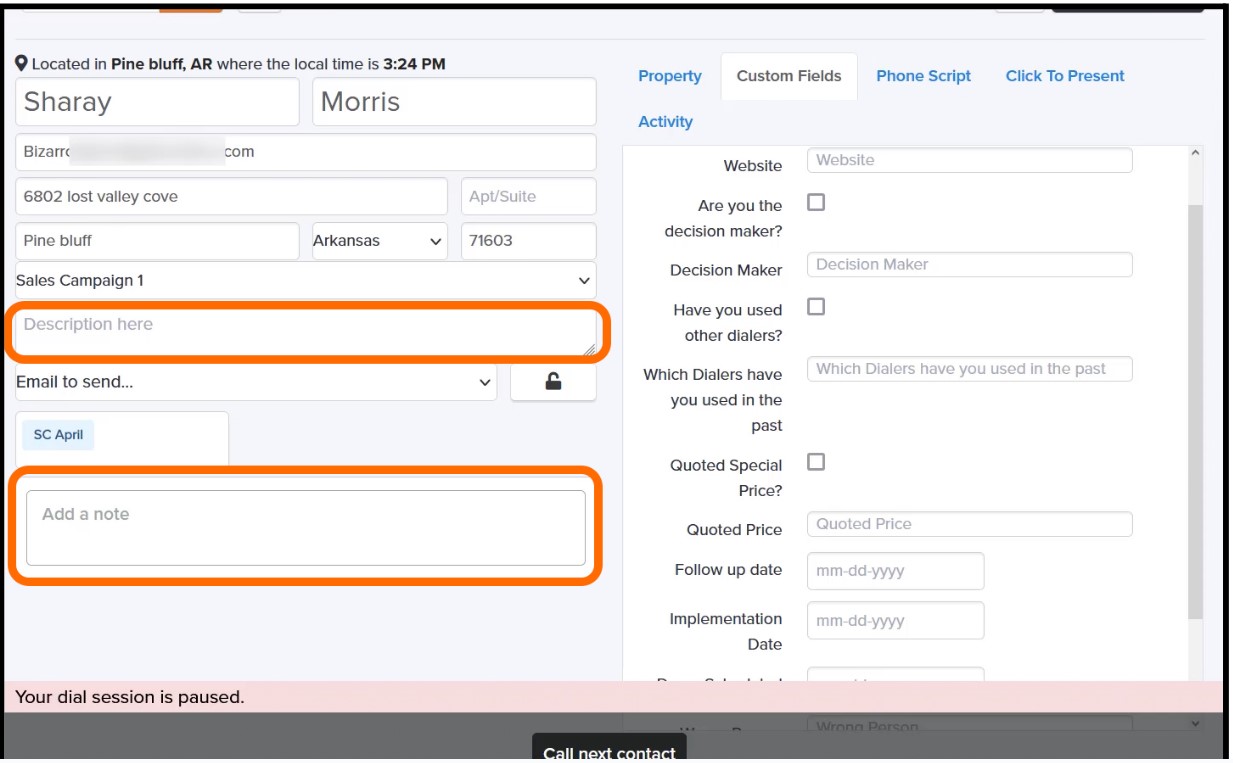Open the 'Email to send...' dropdown
Screen dimensions: 1233x763
(x=256, y=382)
